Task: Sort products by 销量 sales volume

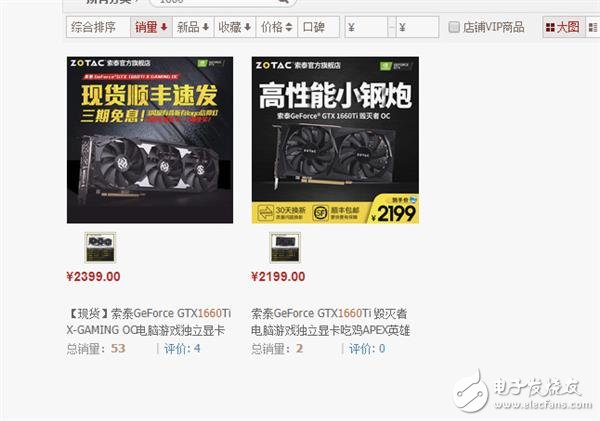Action: [151, 27]
